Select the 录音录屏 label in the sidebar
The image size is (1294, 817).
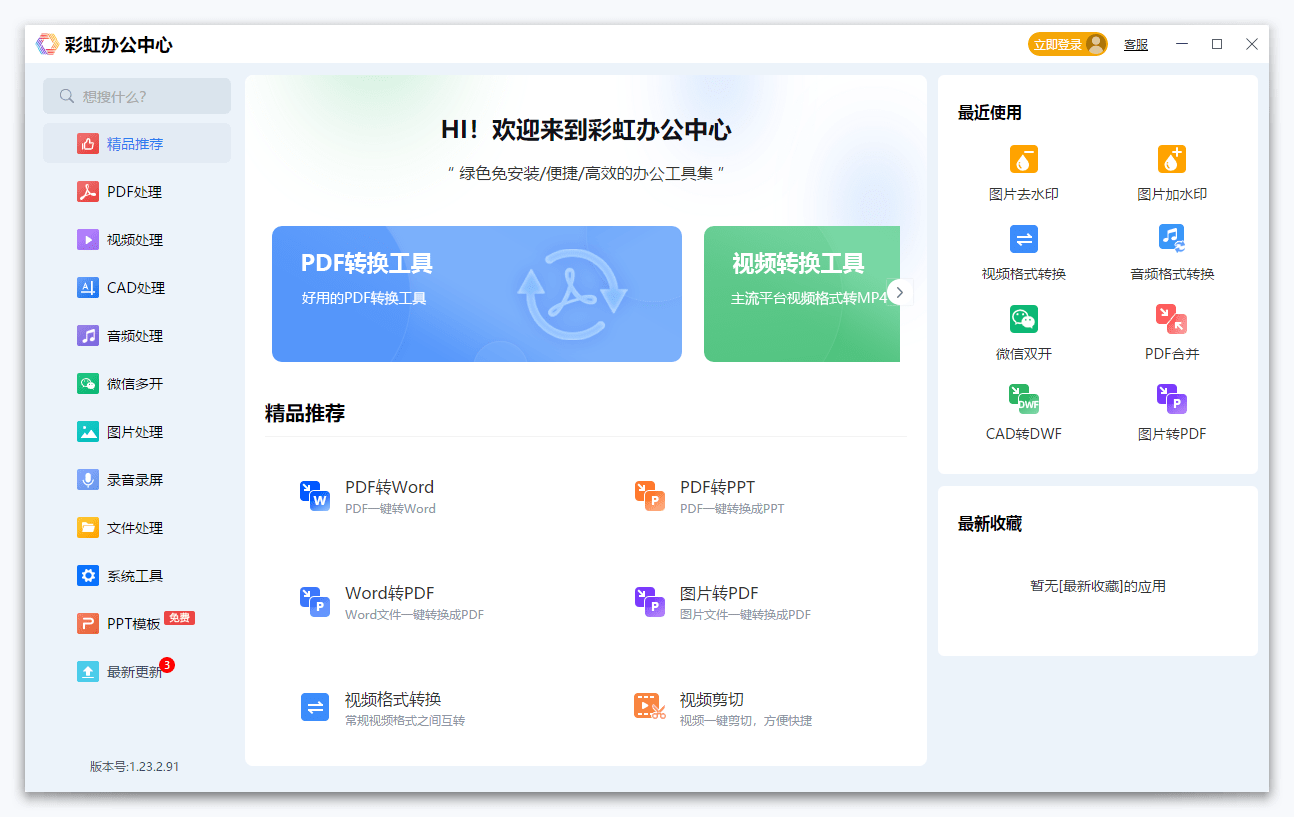[x=135, y=480]
